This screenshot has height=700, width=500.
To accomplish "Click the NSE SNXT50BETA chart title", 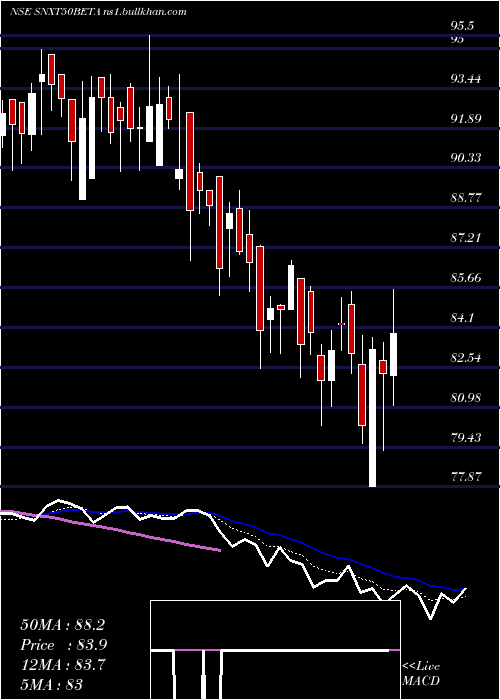I will point(98,12).
